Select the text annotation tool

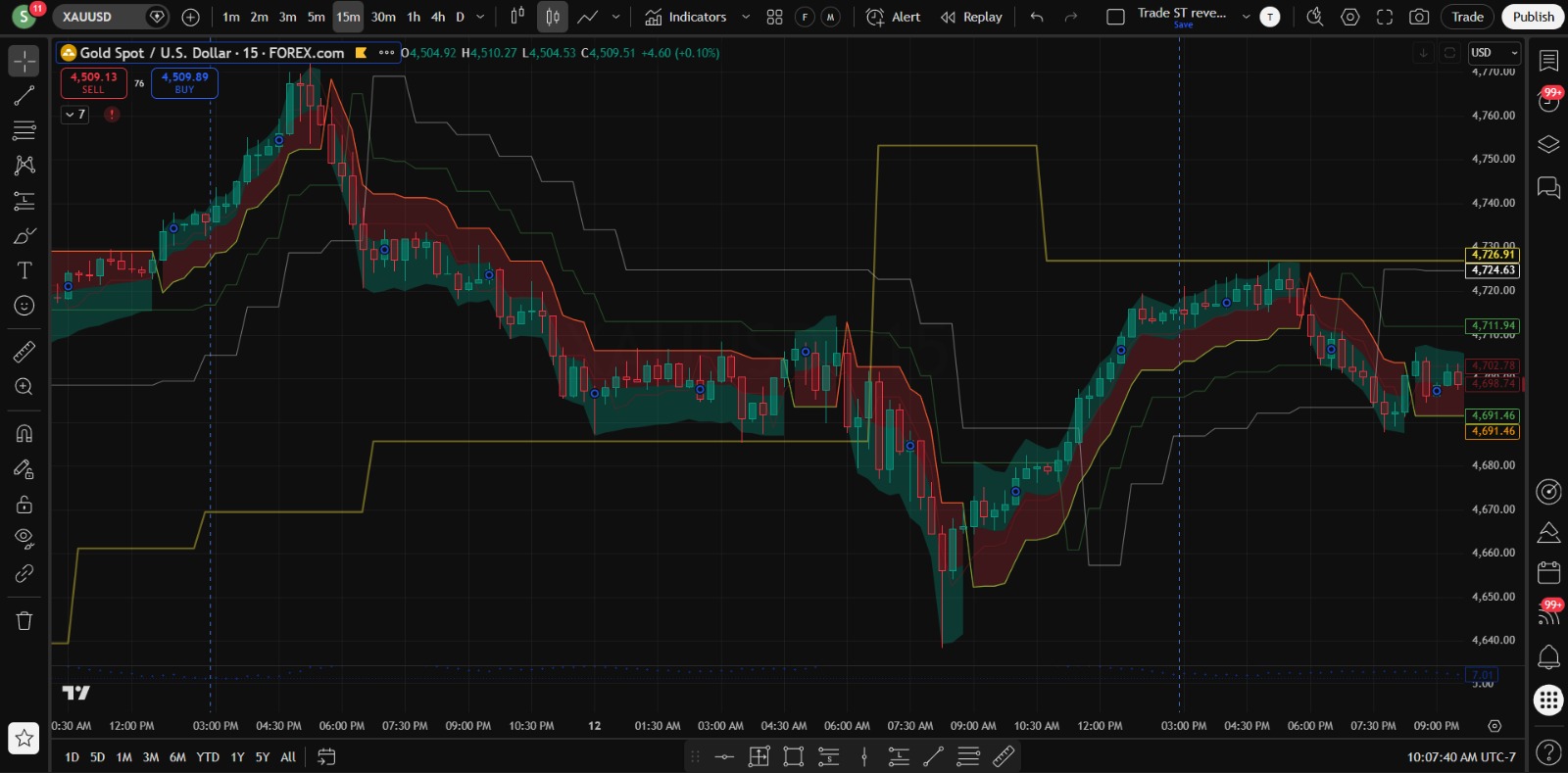24,270
